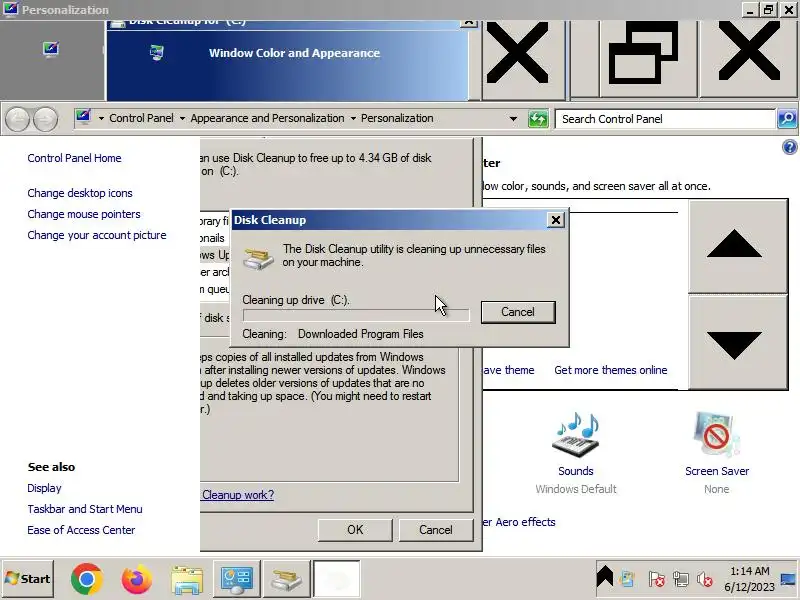Launch Firefox from taskbar
This screenshot has width=800, height=600.
pos(137,579)
